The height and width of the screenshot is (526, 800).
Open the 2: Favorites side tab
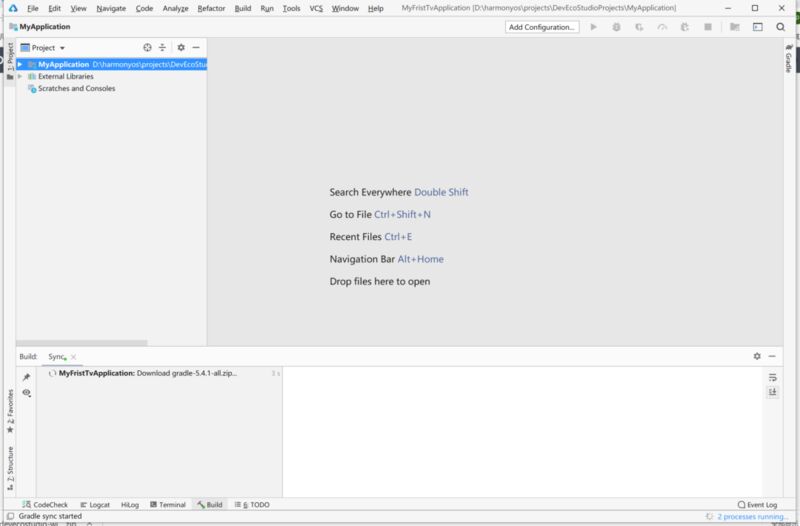pyautogui.click(x=10, y=411)
